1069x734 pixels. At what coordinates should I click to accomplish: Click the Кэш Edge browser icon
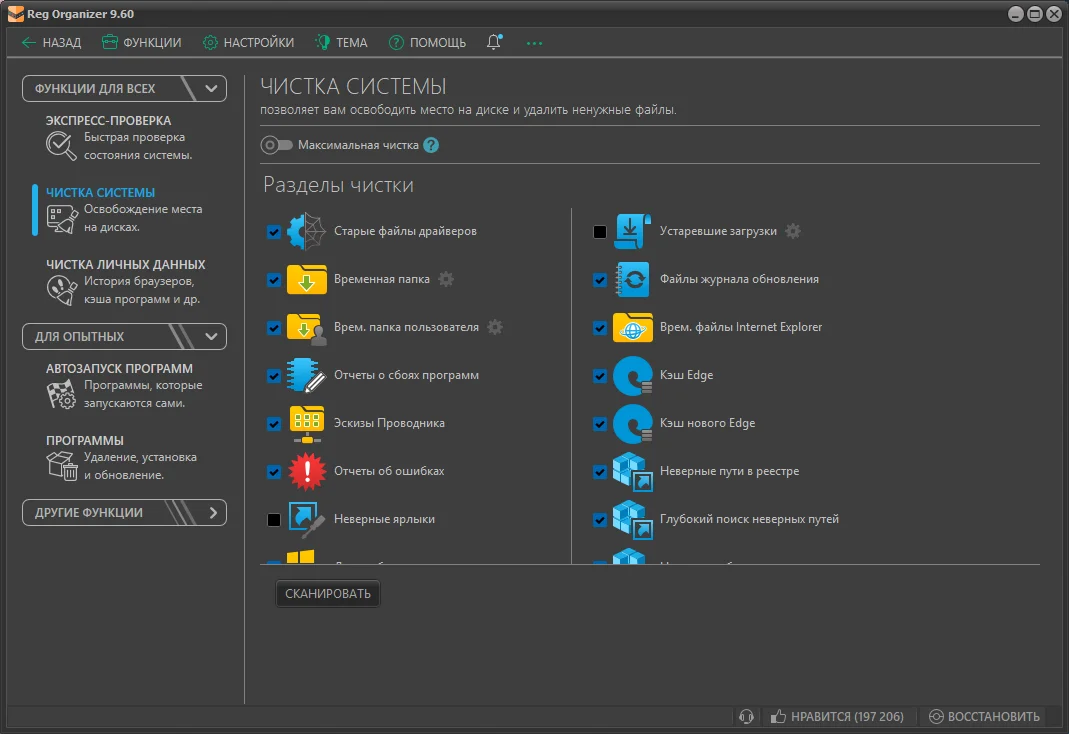click(631, 376)
